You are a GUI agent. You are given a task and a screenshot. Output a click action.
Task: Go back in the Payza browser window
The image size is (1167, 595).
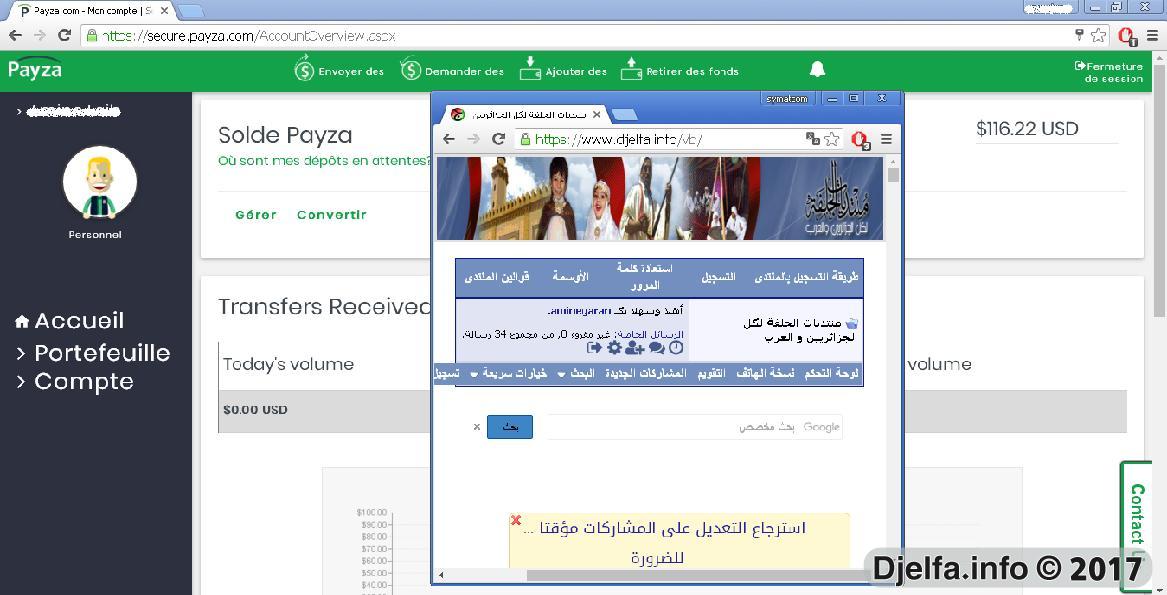point(16,35)
